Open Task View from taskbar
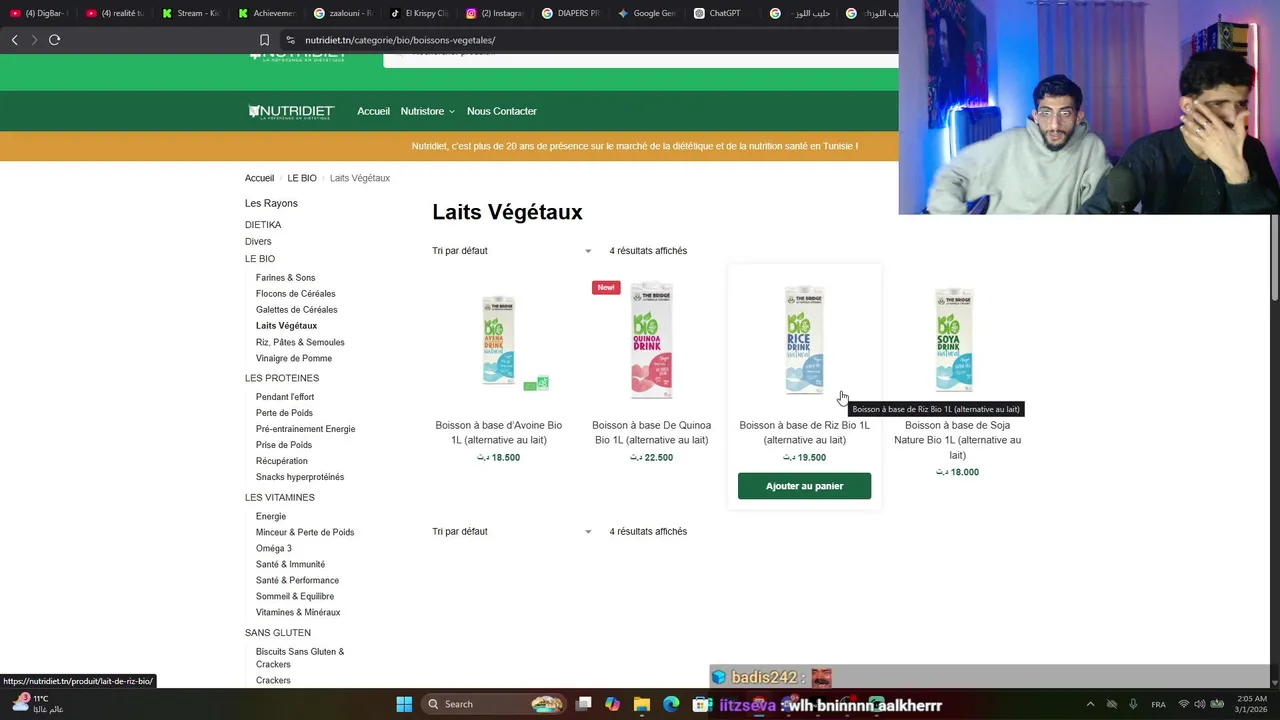Image resolution: width=1280 pixels, height=720 pixels. pyautogui.click(x=584, y=704)
